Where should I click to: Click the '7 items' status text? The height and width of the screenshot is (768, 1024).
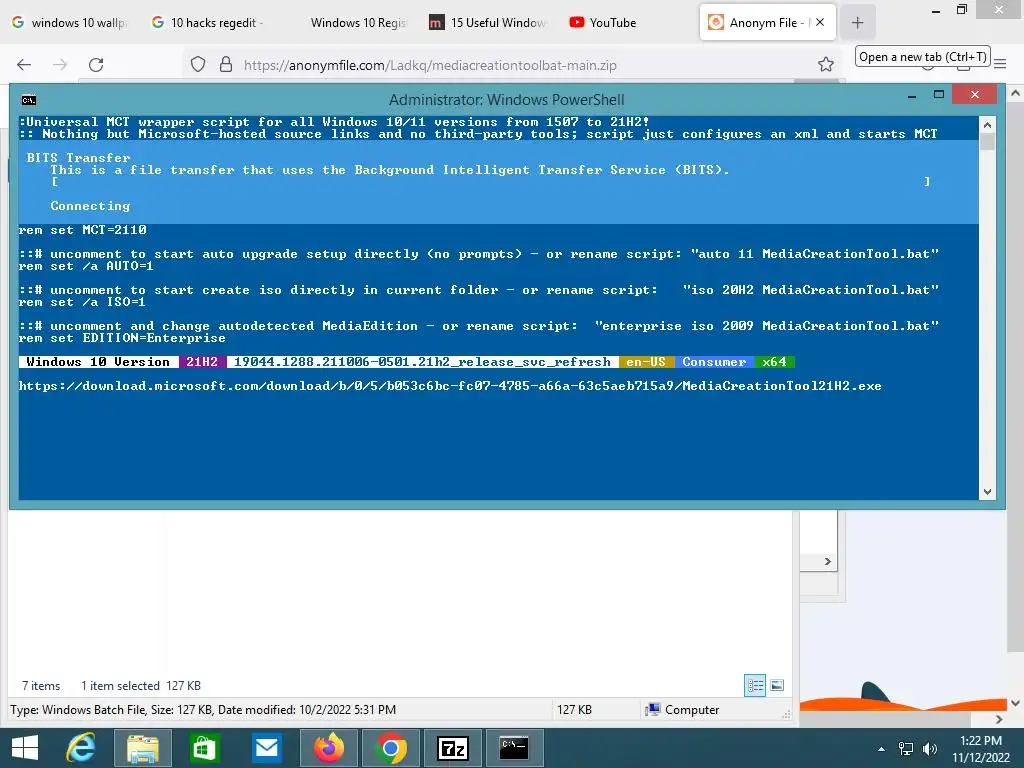[41, 686]
